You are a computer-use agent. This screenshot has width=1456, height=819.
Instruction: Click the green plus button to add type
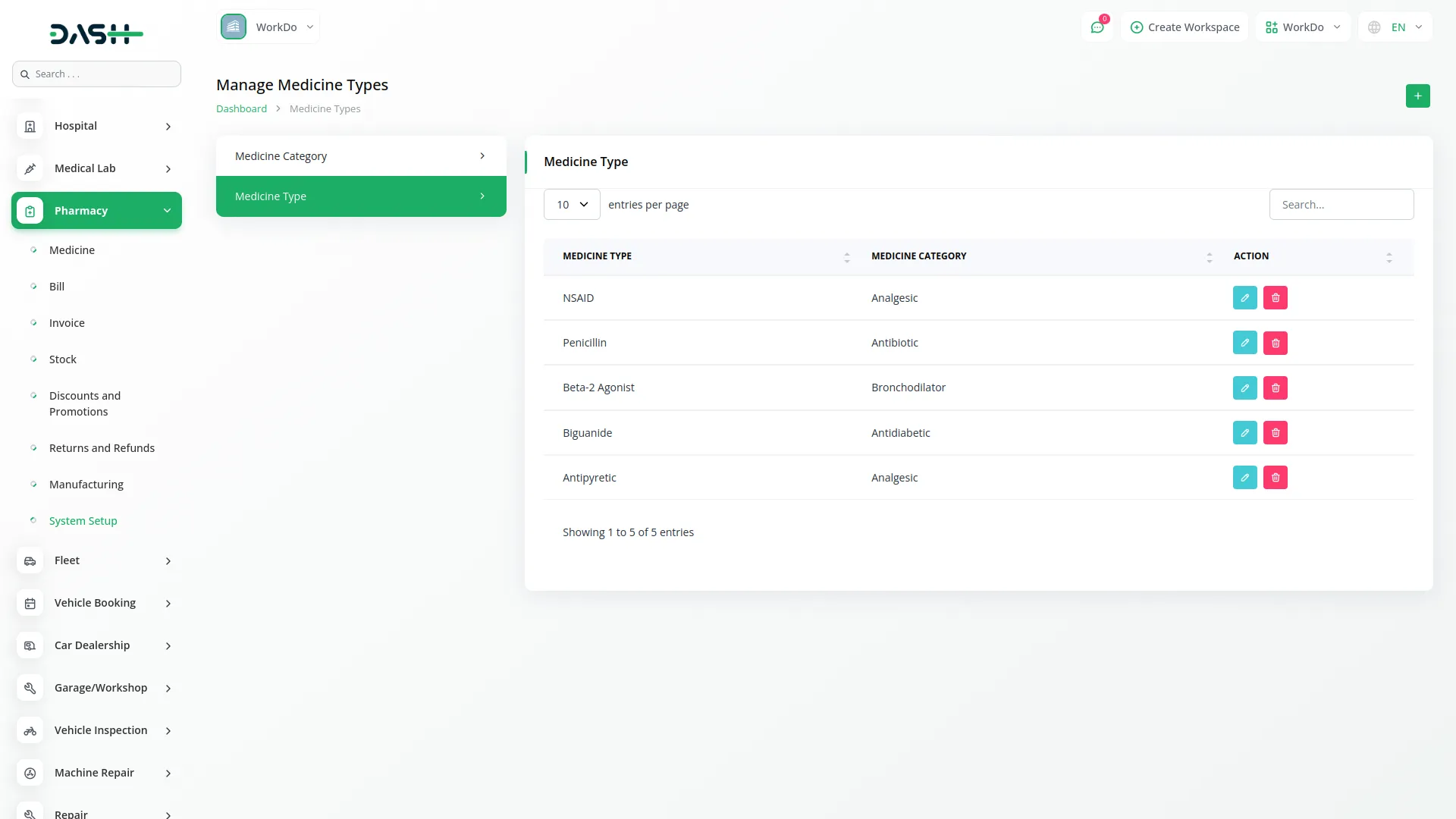(1417, 96)
